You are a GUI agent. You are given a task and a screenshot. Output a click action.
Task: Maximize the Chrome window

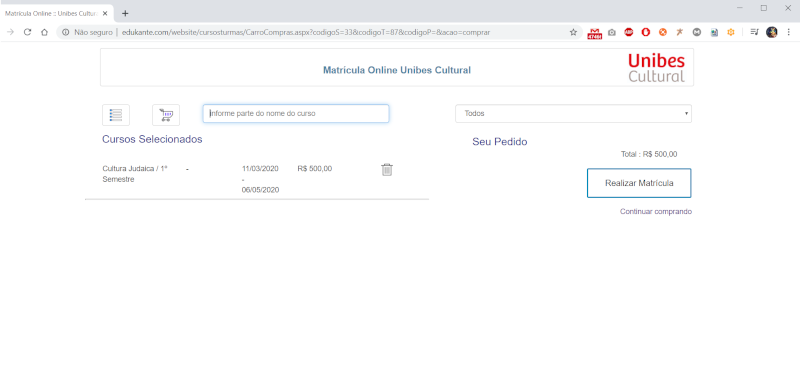[763, 8]
